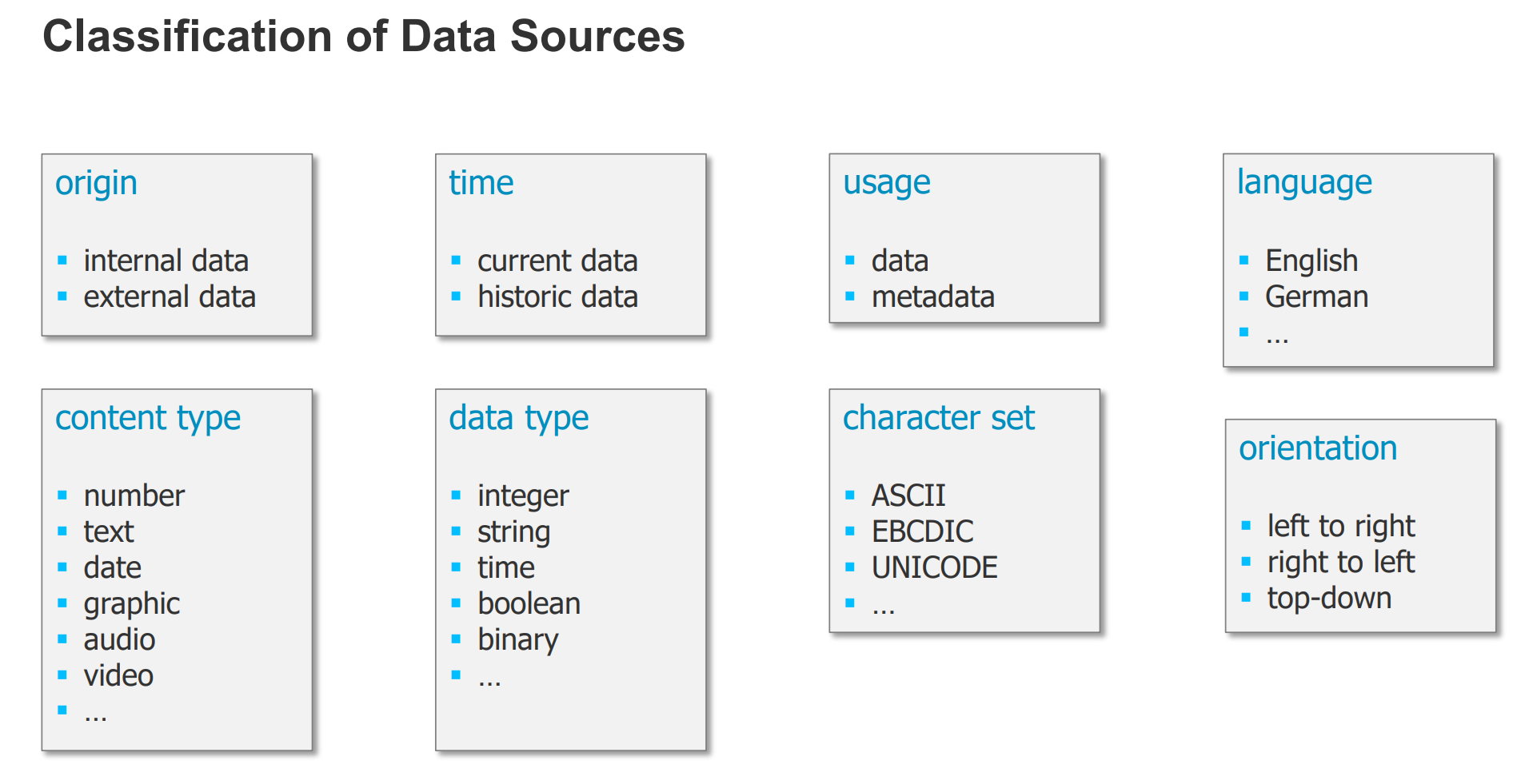Screen dimensions: 1525x784
Task: Click the 'Classification of Data Sources' slide title
Action: point(363,37)
